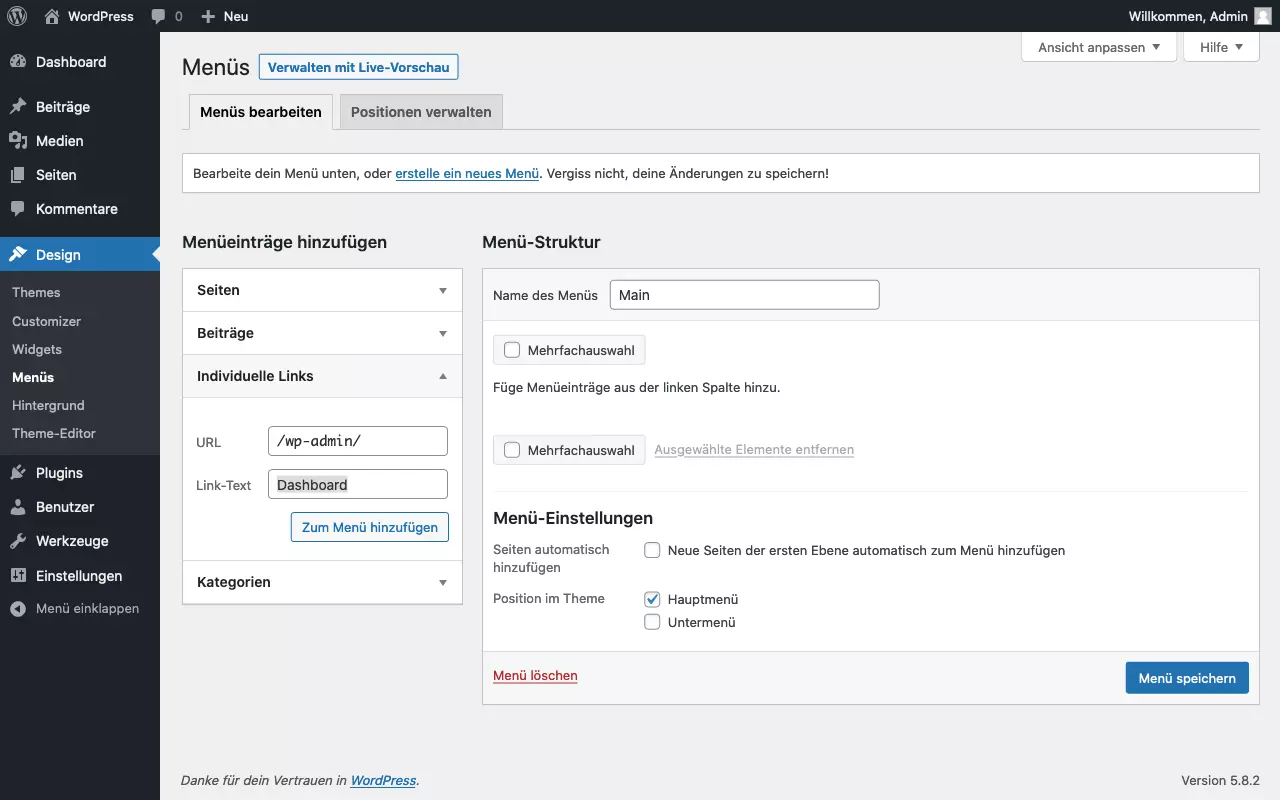This screenshot has width=1280, height=800.
Task: Open the comments bubble icon in the admin bar
Action: pyautogui.click(x=158, y=16)
